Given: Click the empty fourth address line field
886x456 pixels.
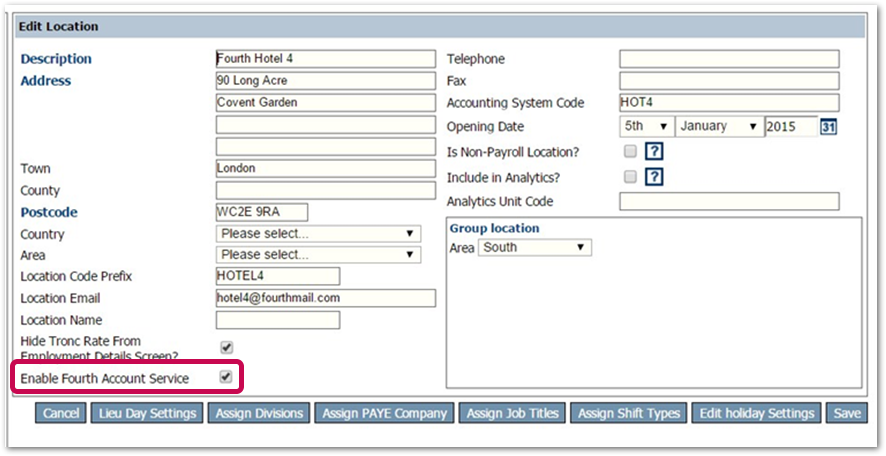Looking at the screenshot, I should (325, 147).
